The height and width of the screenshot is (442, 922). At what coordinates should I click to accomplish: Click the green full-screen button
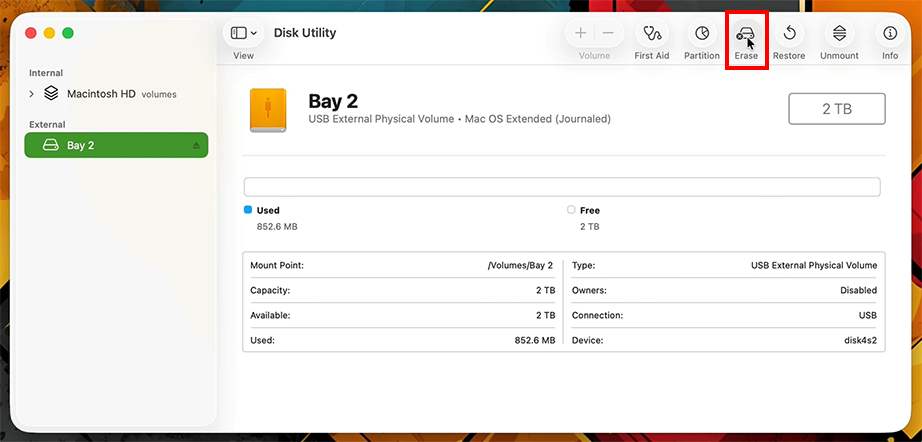68,34
